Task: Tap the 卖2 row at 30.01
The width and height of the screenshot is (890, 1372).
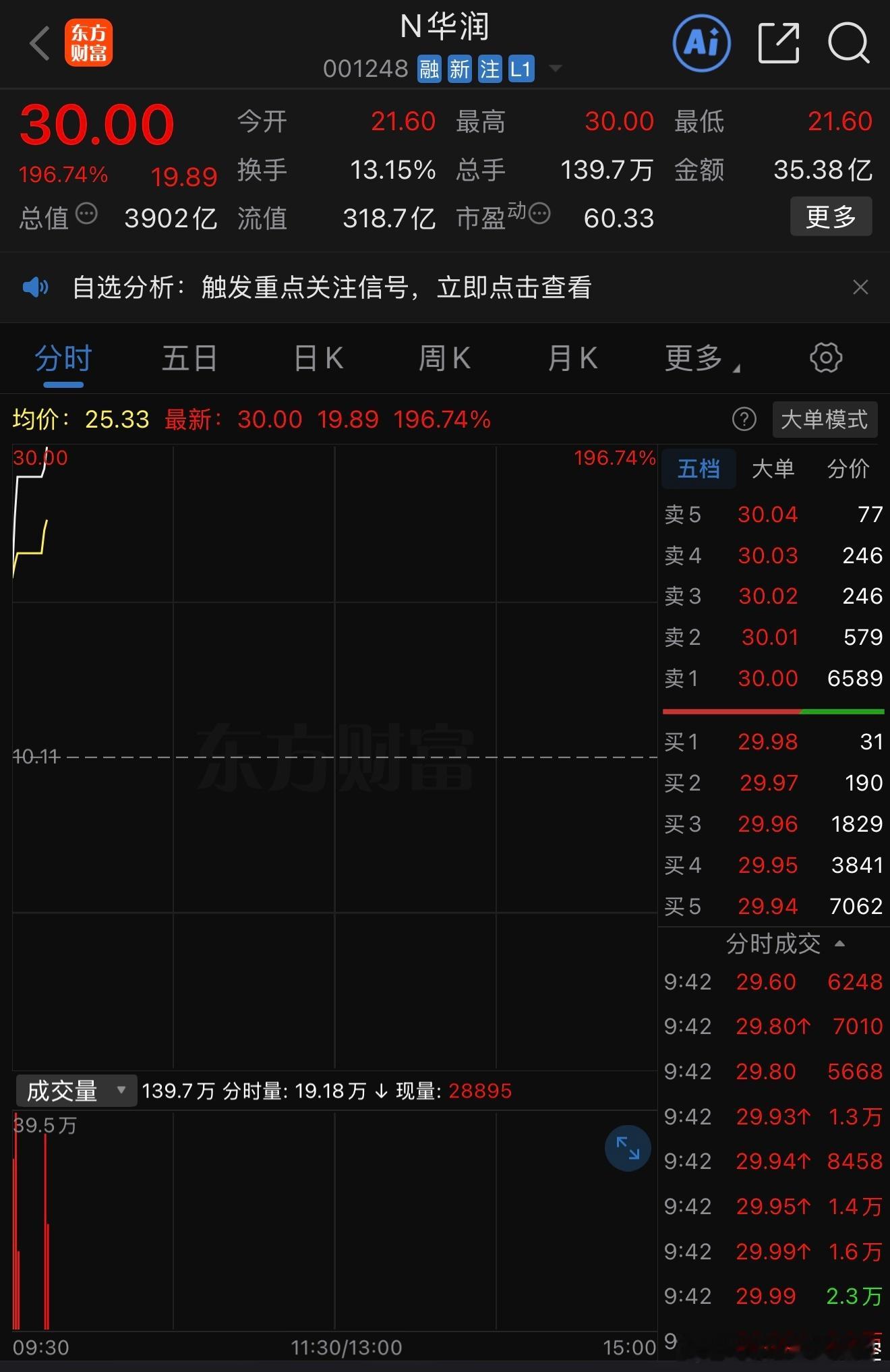Action: (773, 637)
